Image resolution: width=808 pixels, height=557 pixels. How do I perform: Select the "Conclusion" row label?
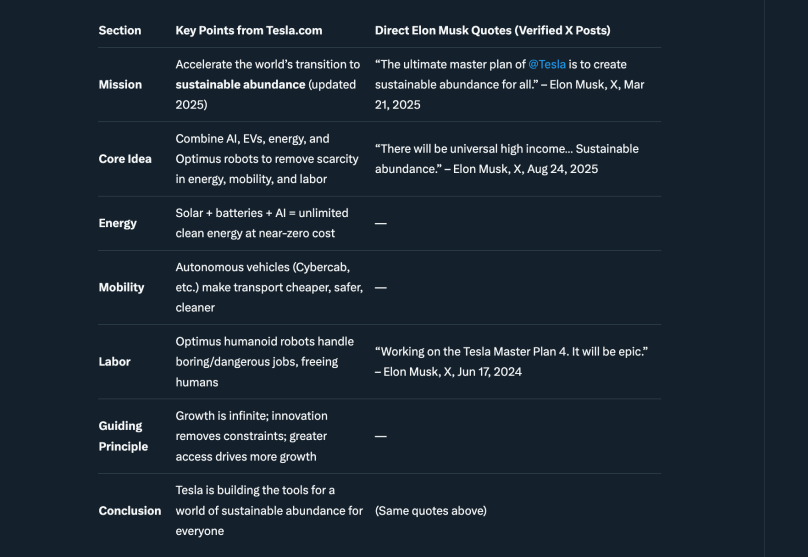(x=129, y=511)
